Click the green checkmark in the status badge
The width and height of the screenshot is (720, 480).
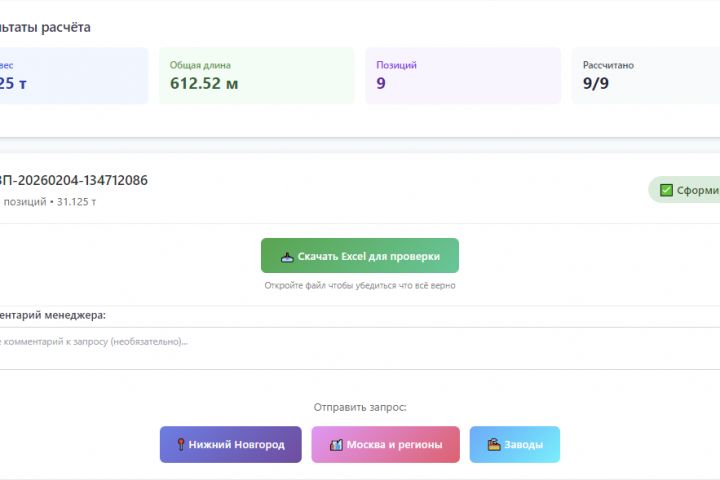coord(666,190)
